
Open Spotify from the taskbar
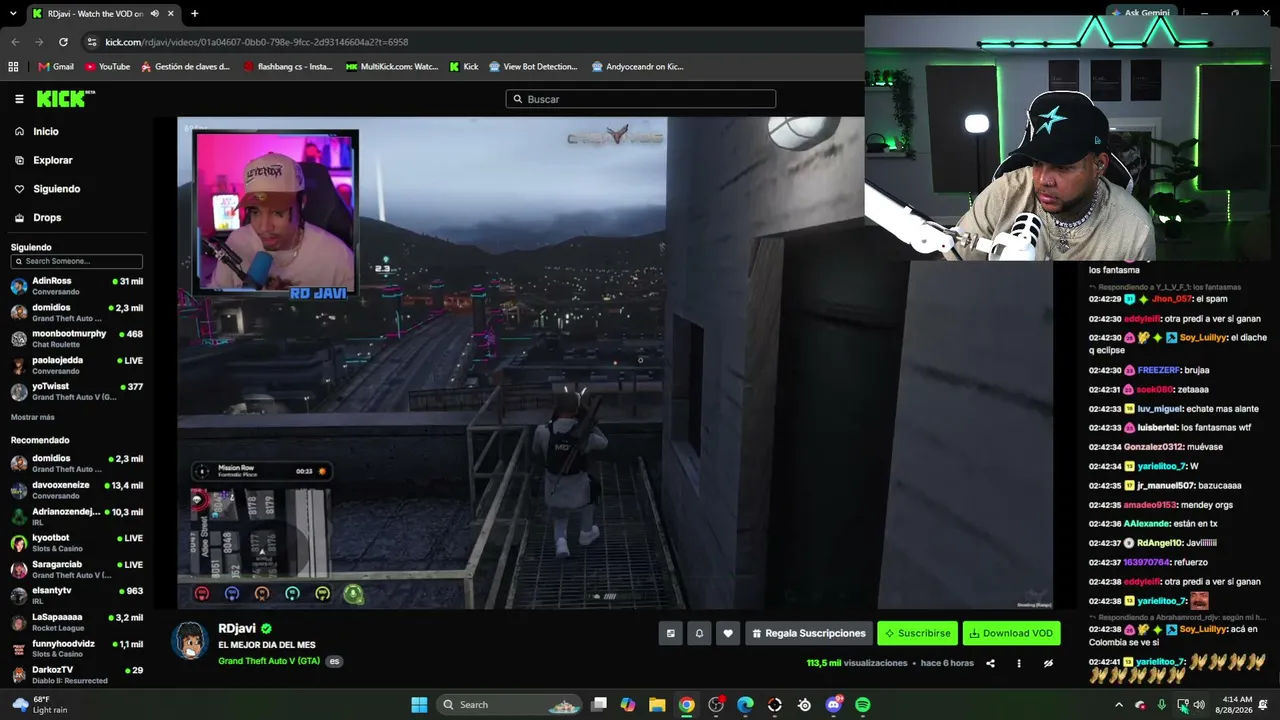coord(863,705)
